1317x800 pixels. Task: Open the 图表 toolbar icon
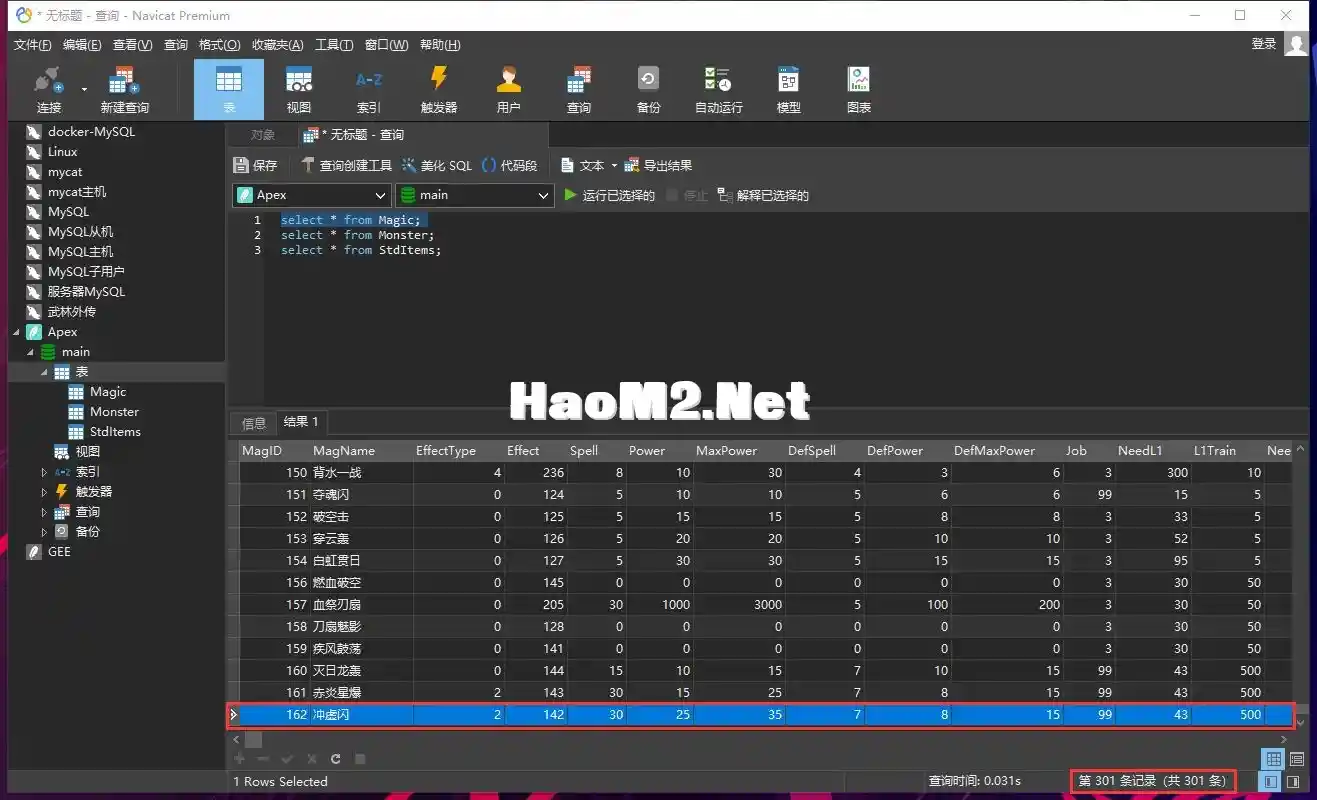pyautogui.click(x=859, y=90)
